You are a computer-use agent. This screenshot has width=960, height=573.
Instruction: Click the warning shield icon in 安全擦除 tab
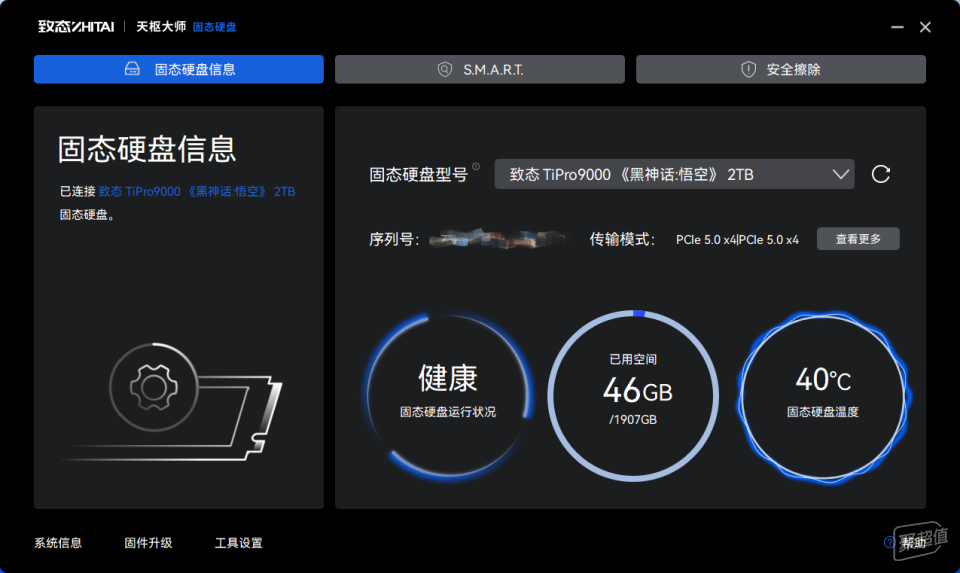(748, 69)
